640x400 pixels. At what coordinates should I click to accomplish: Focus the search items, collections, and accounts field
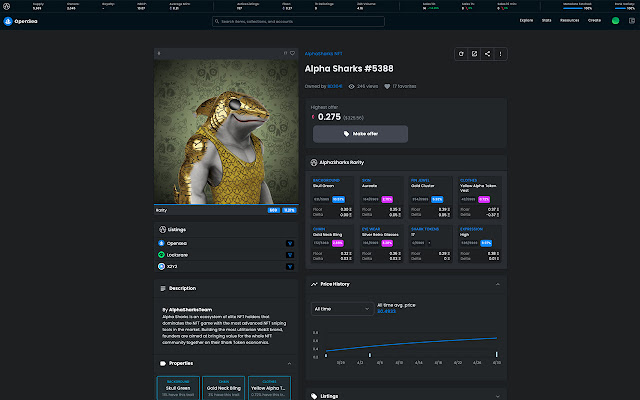coord(298,21)
